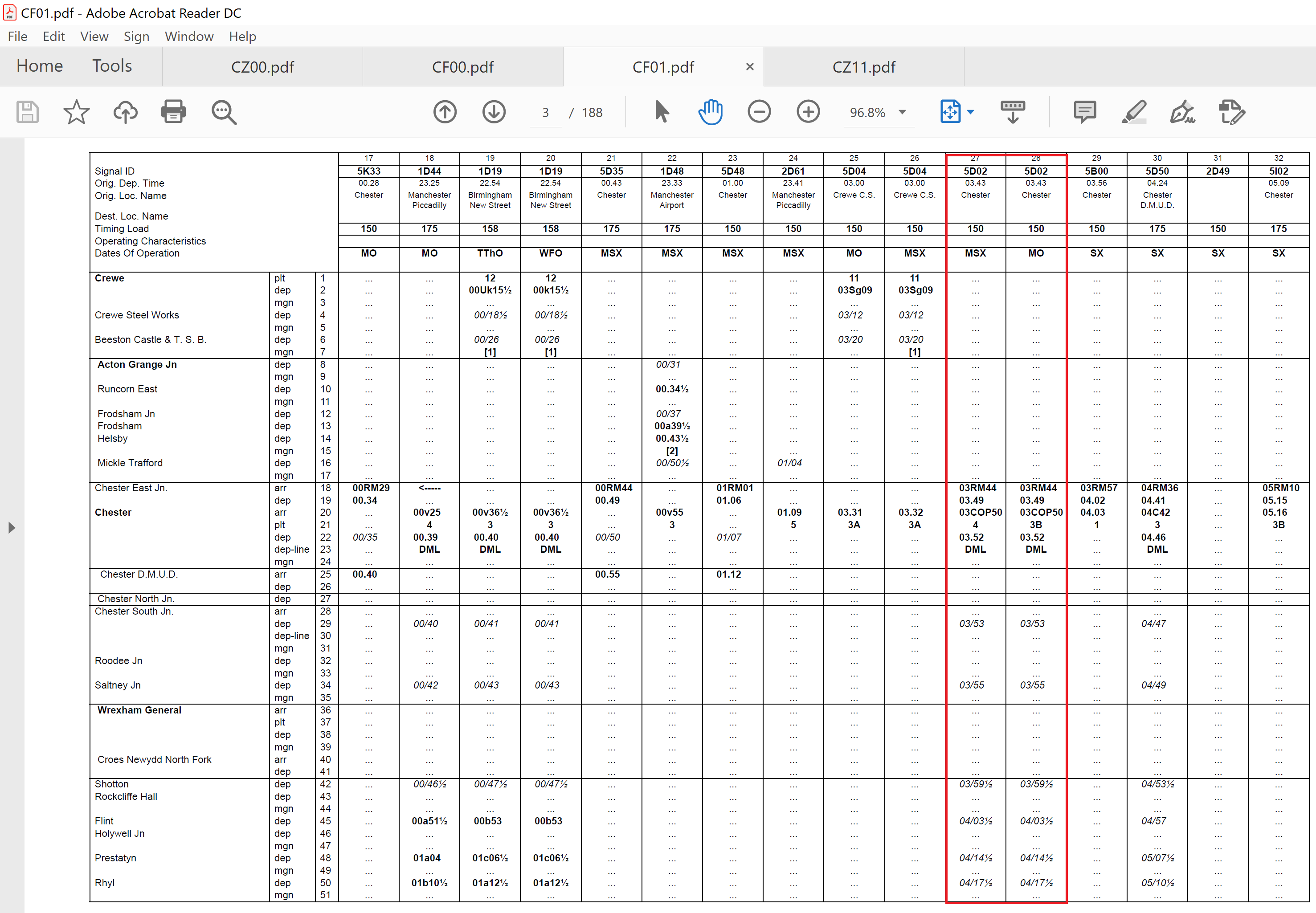
Task: Click the 5I02 signal ID header
Action: (1279, 171)
